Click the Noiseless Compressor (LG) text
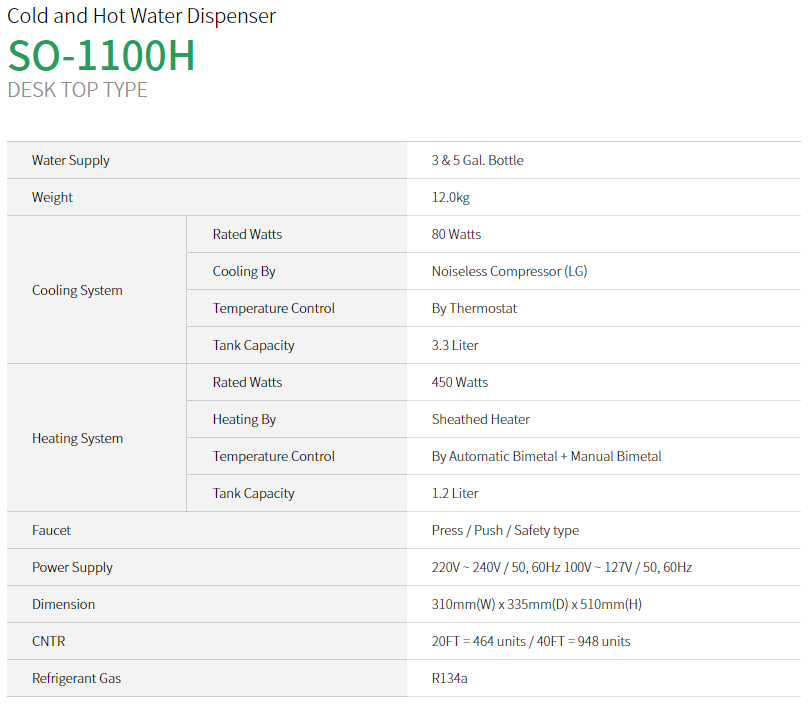Screen dimensions: 809x705 [509, 271]
